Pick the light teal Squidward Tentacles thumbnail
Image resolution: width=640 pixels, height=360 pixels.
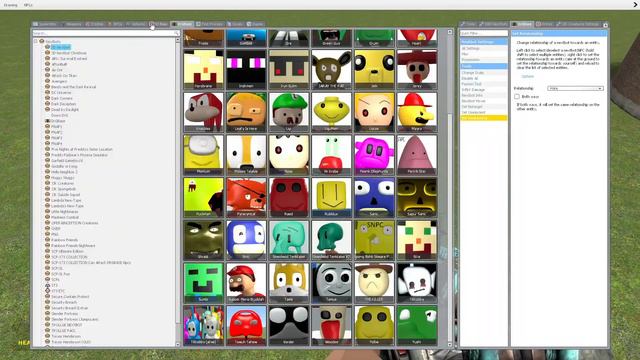pyautogui.click(x=289, y=240)
